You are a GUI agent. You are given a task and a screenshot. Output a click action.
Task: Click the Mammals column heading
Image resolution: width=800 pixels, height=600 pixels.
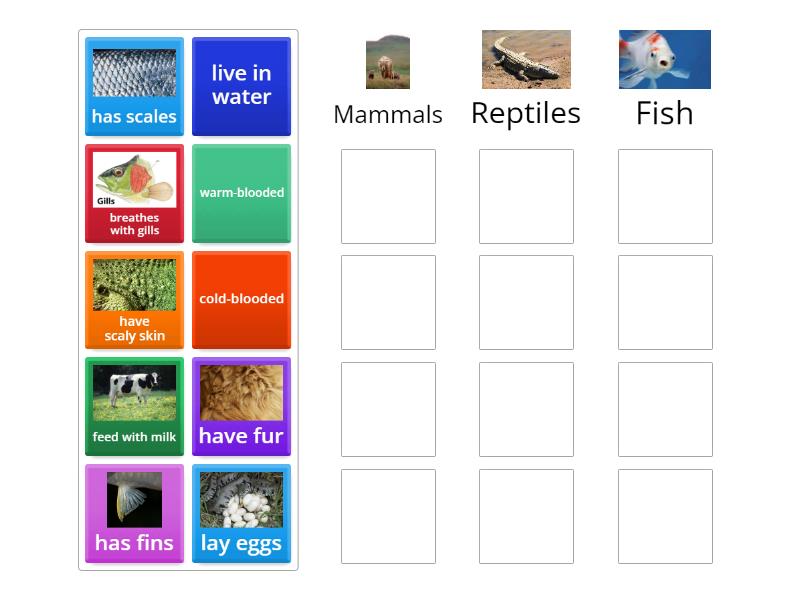coord(388,114)
